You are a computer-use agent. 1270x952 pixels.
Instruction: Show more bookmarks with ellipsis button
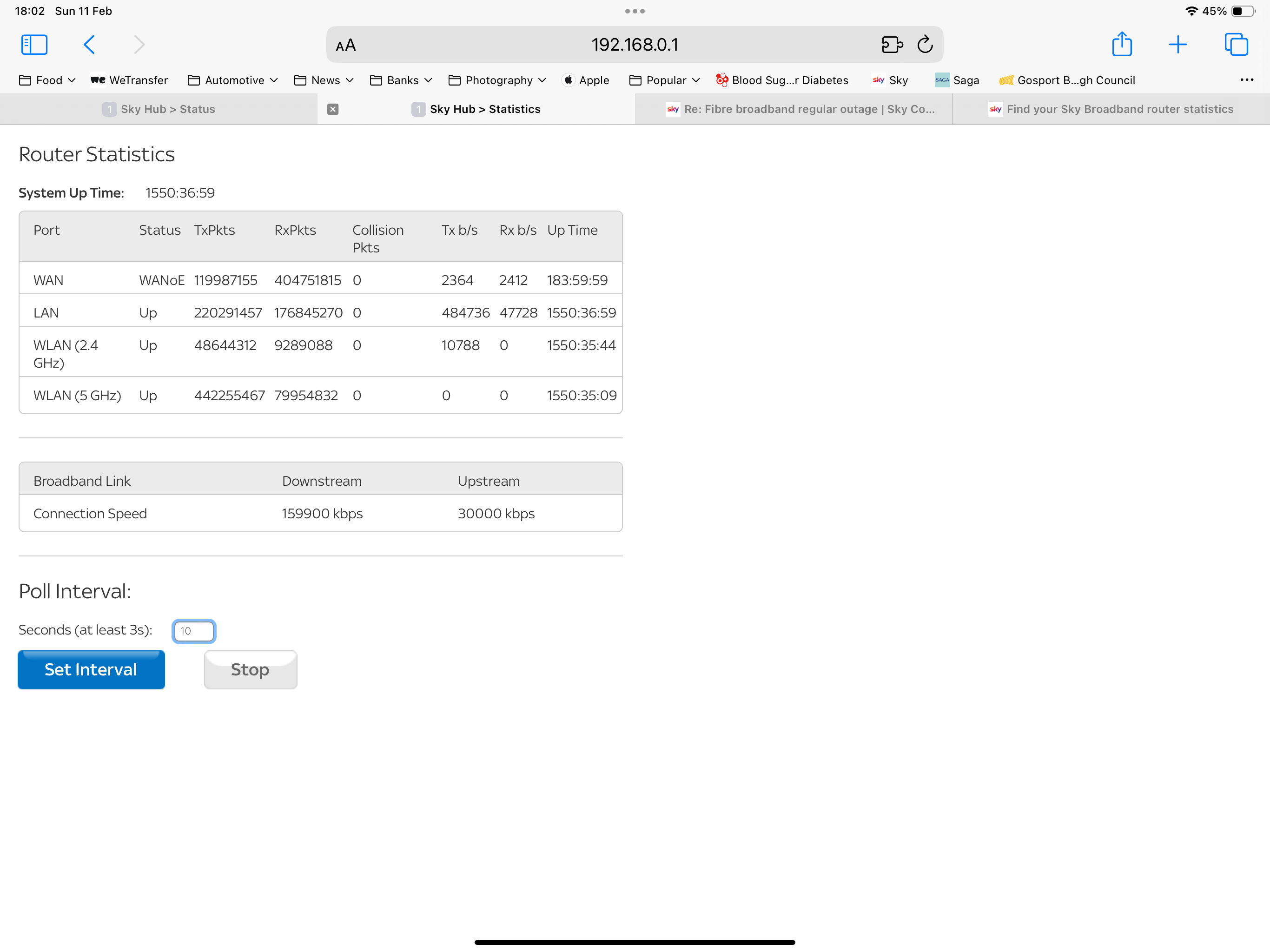[1246, 80]
